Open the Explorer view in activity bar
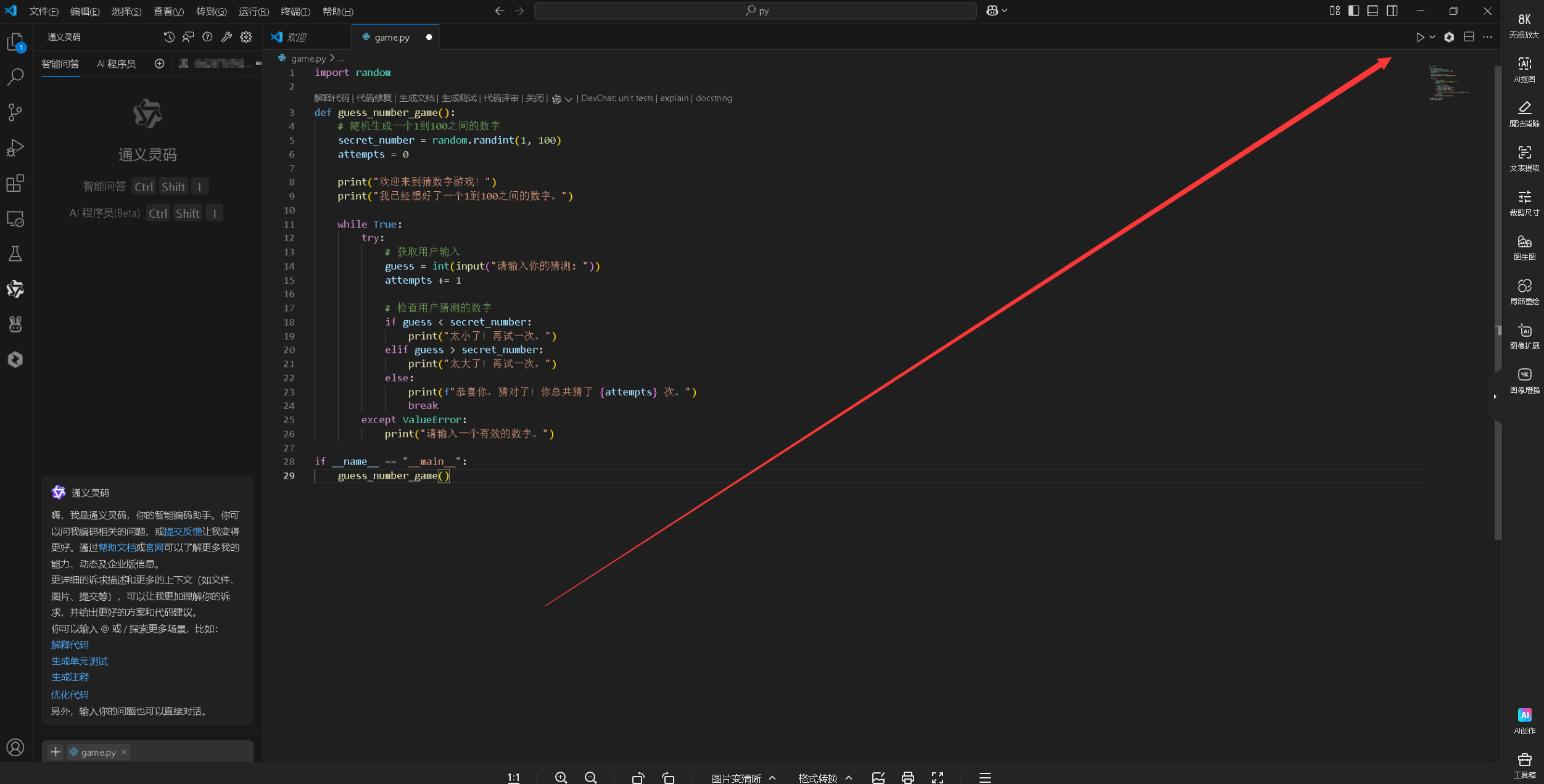Screen dimensions: 1544x784 (15, 42)
